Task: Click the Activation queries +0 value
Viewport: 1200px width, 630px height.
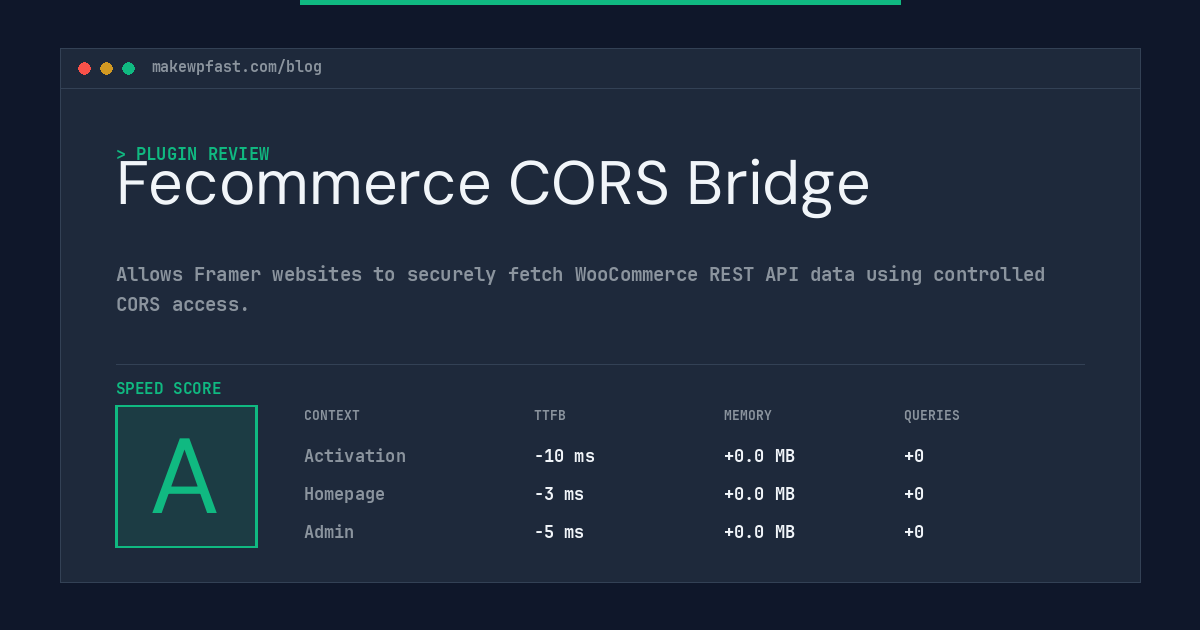Action: (914, 456)
